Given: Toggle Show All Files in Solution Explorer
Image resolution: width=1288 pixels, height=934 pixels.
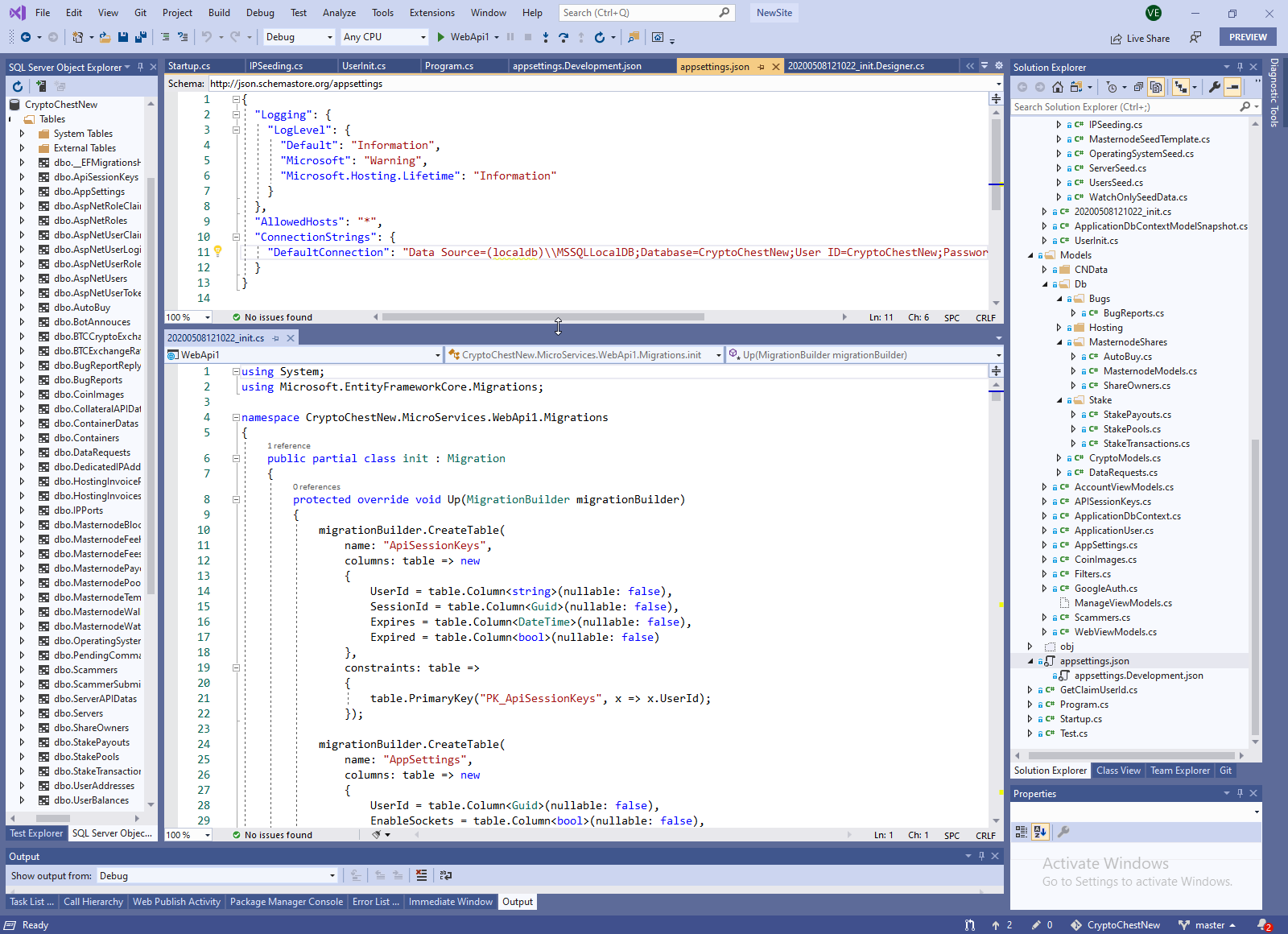Looking at the screenshot, I should pos(1156,87).
